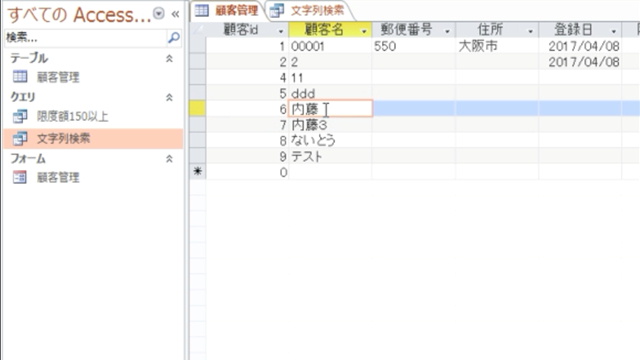This screenshot has width=640, height=360.
Task: Click the second row 2017/04/08 date cell
Action: click(580, 62)
